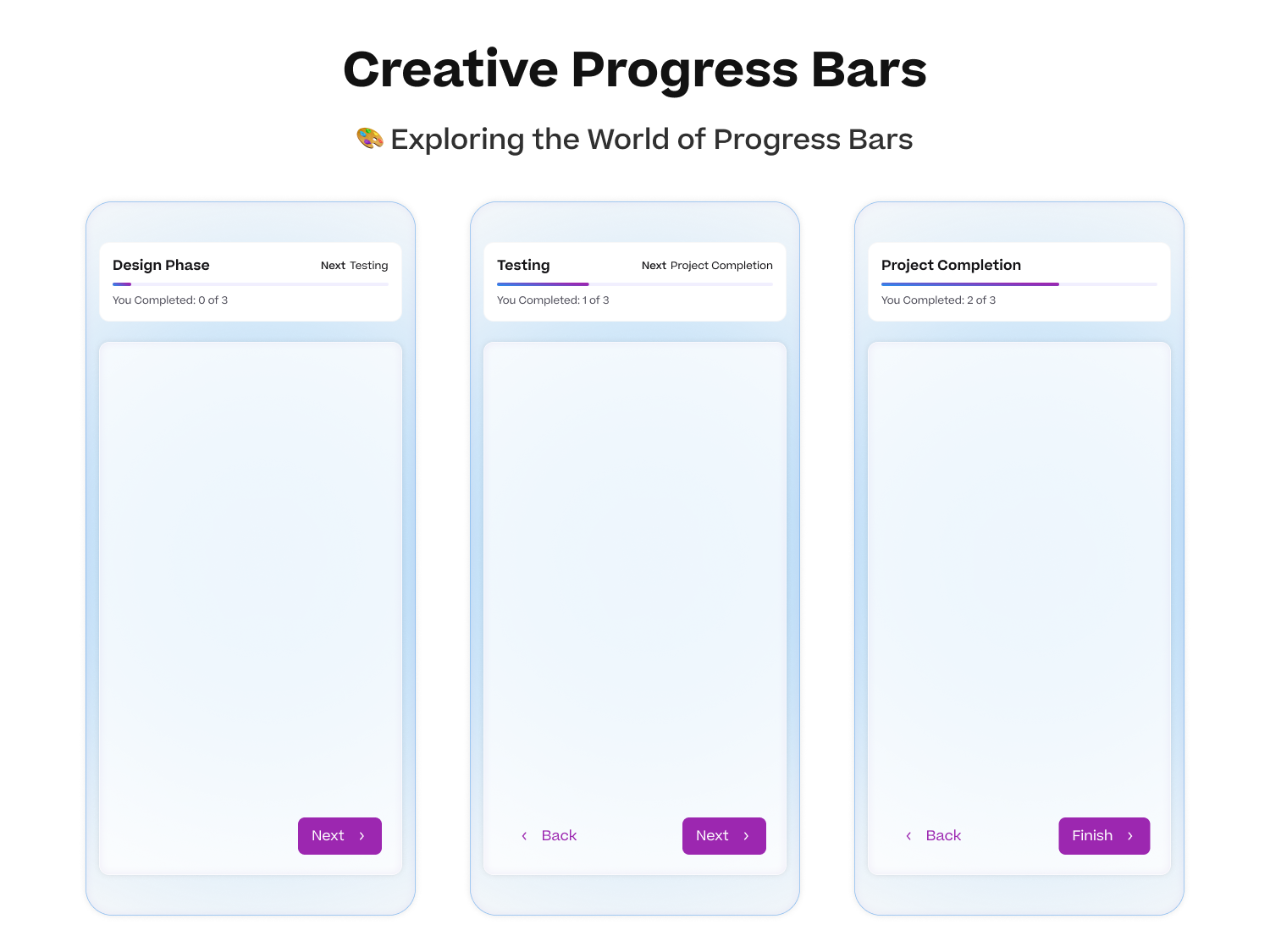Click the 'Next Testing' label on the first card
The width and height of the screenshot is (1270, 952).
pos(354,266)
